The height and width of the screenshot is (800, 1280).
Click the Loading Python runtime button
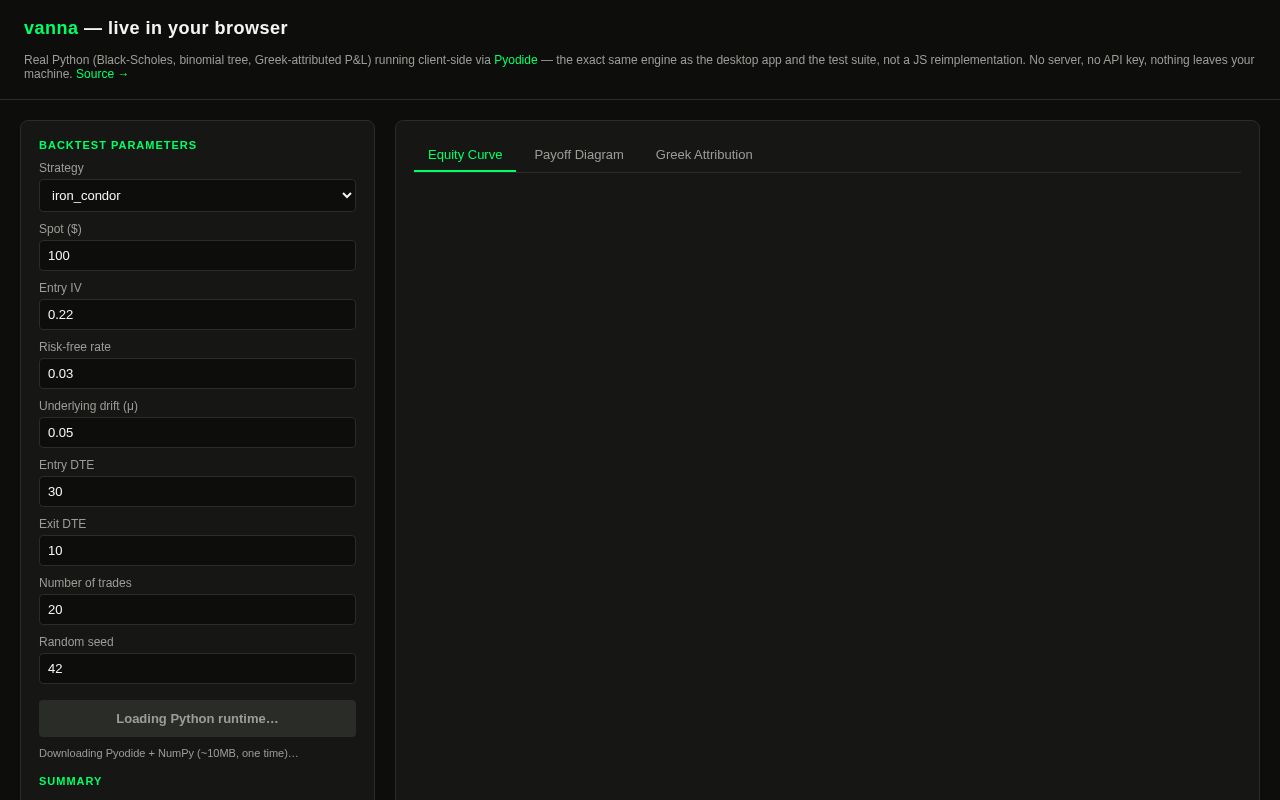[x=197, y=718]
